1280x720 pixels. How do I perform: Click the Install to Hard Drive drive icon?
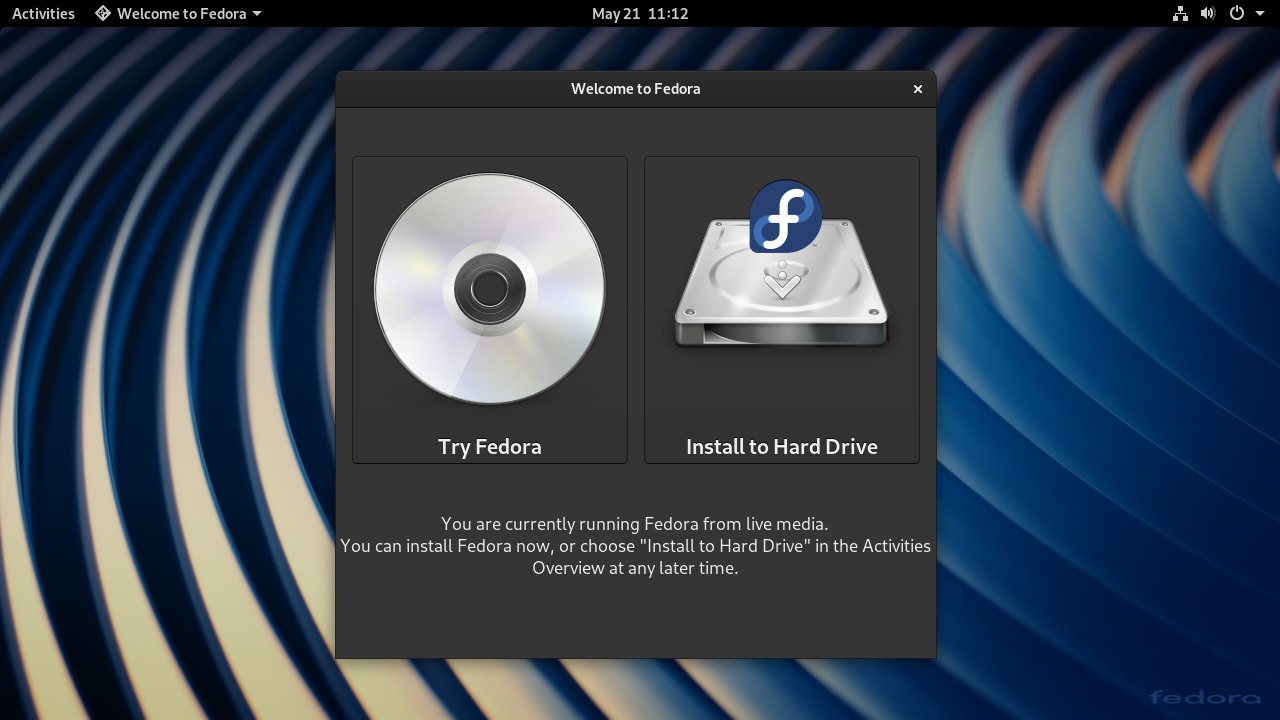782,265
